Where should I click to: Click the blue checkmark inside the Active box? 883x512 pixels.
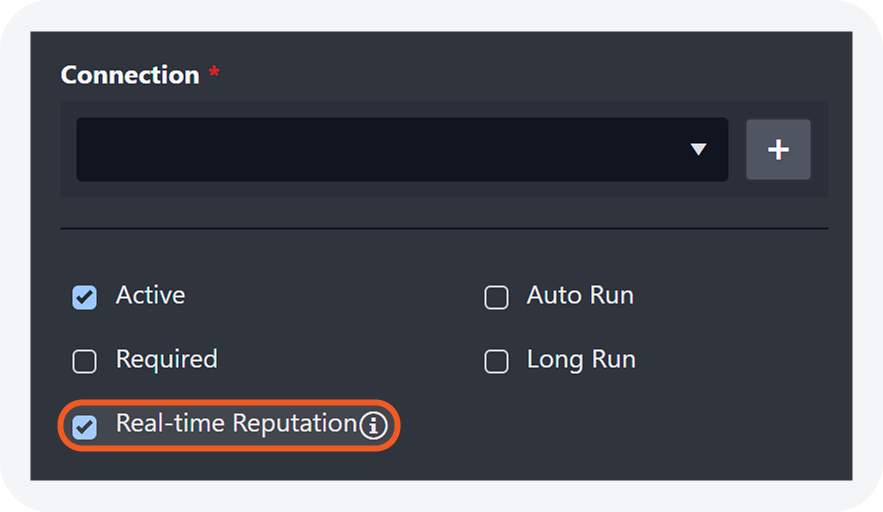coord(85,298)
